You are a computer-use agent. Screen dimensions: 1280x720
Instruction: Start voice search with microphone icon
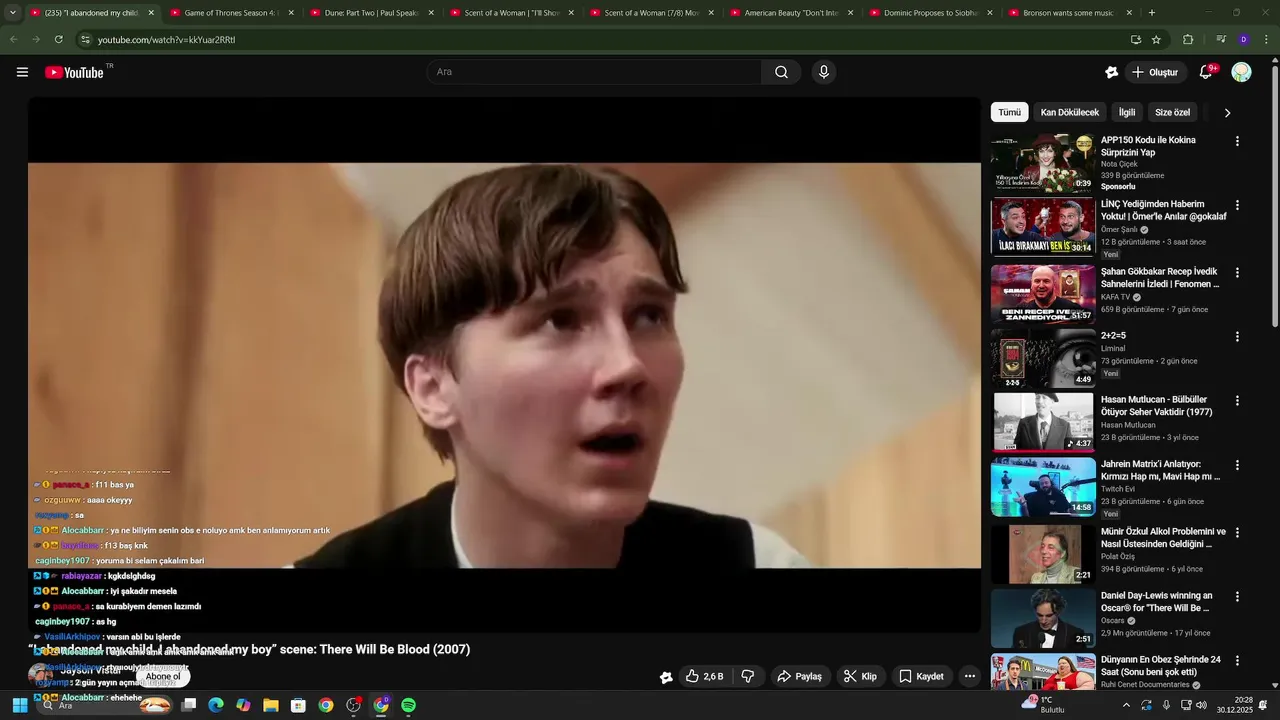[824, 72]
